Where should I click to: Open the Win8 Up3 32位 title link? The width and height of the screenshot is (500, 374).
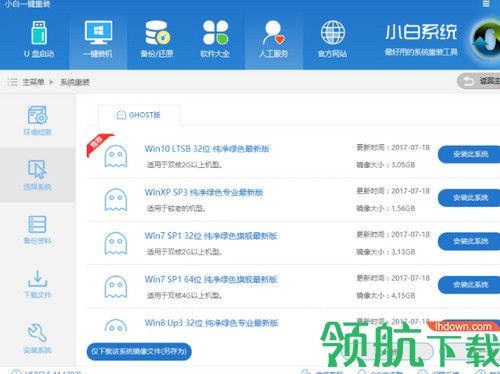(211, 323)
